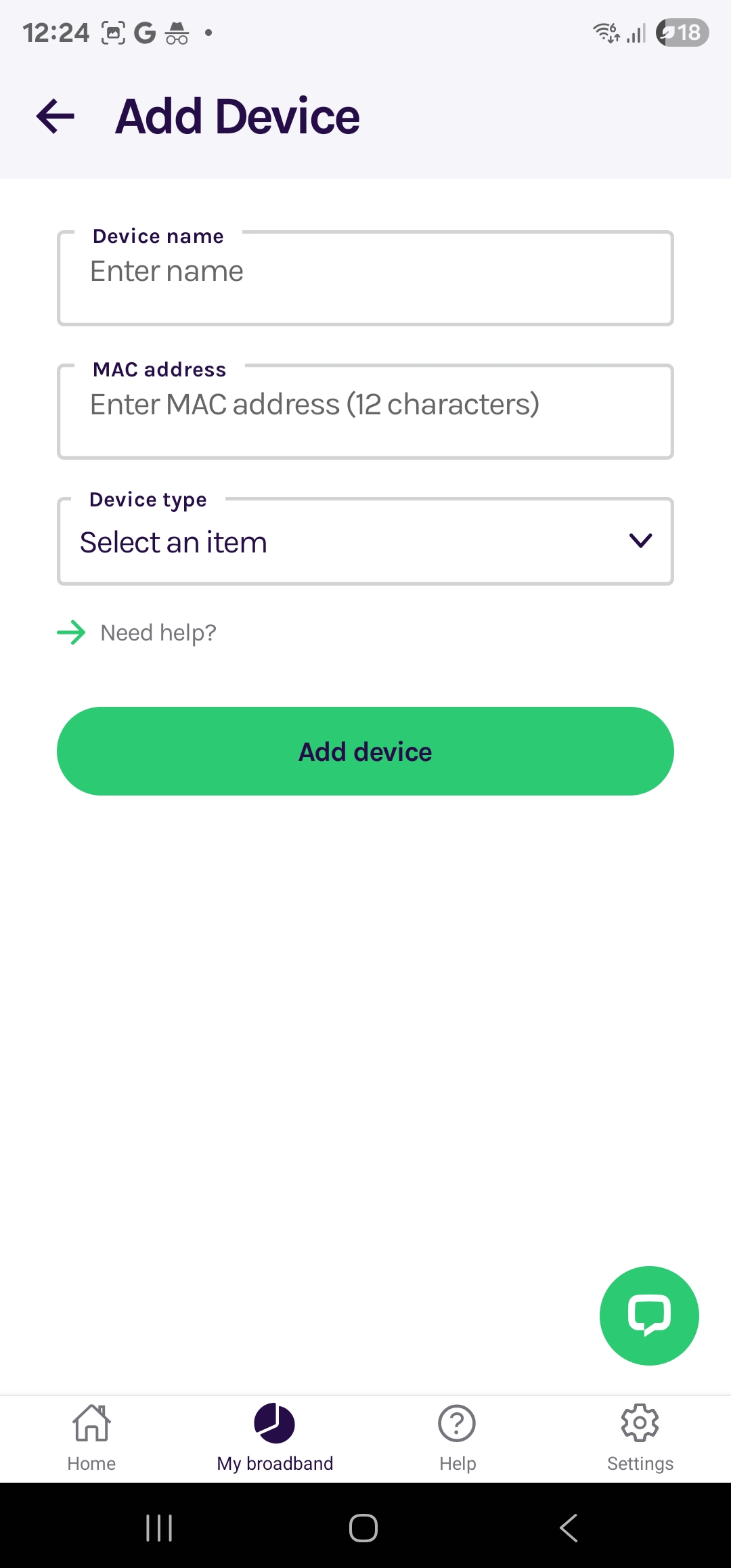Tap the back arrow icon
This screenshot has width=731, height=1568.
[x=56, y=116]
